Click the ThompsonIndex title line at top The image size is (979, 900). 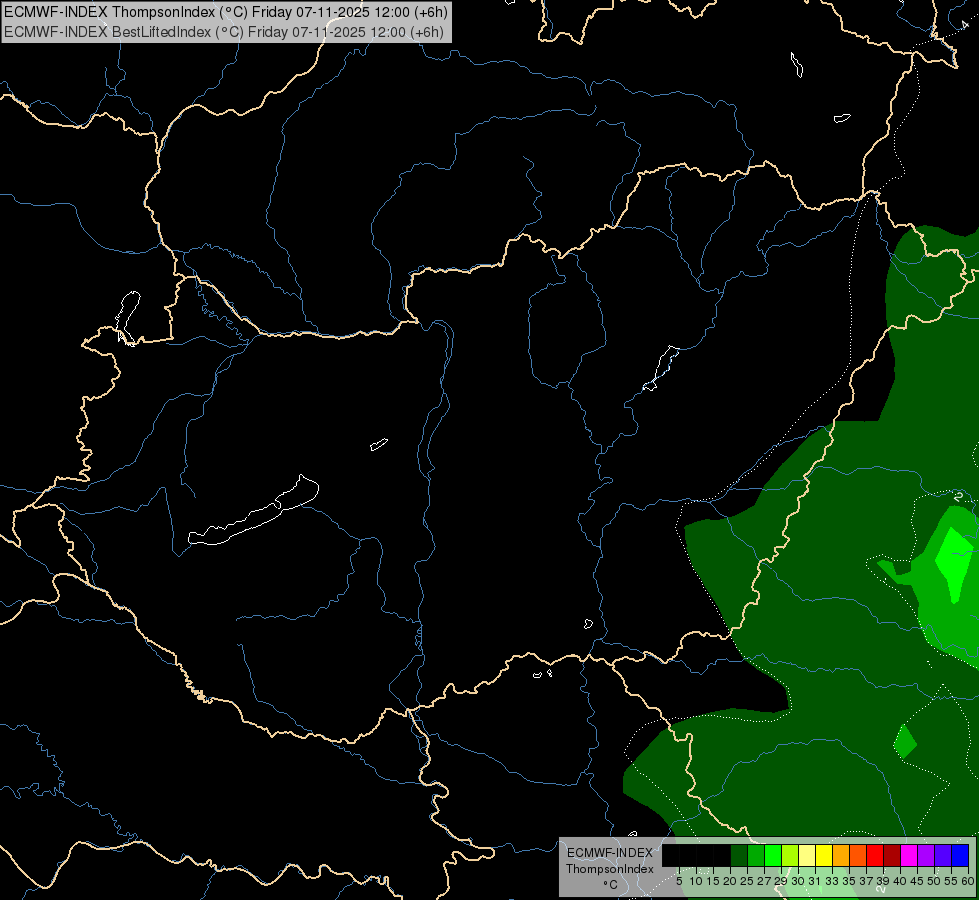pos(225,12)
